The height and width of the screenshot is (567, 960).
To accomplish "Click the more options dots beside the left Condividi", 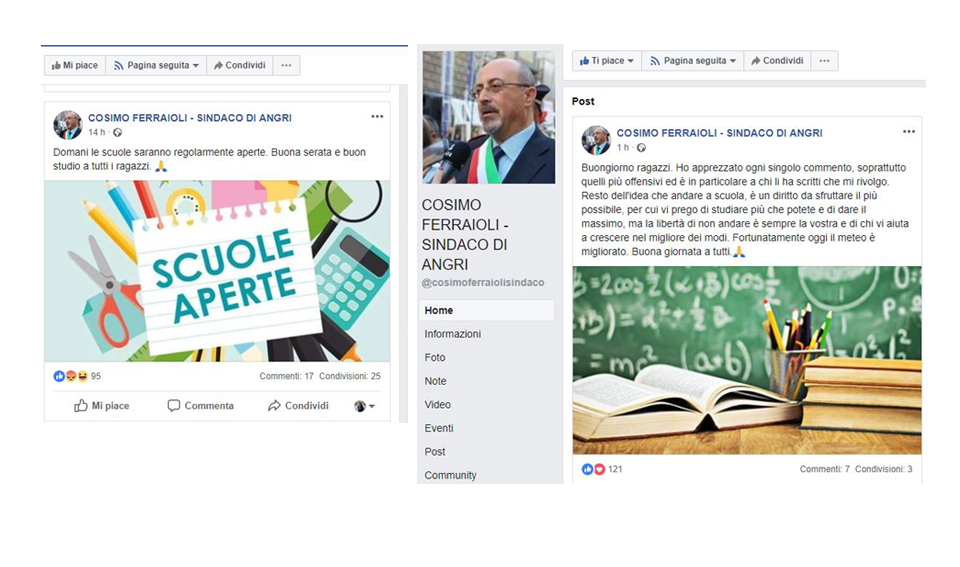I will click(286, 66).
